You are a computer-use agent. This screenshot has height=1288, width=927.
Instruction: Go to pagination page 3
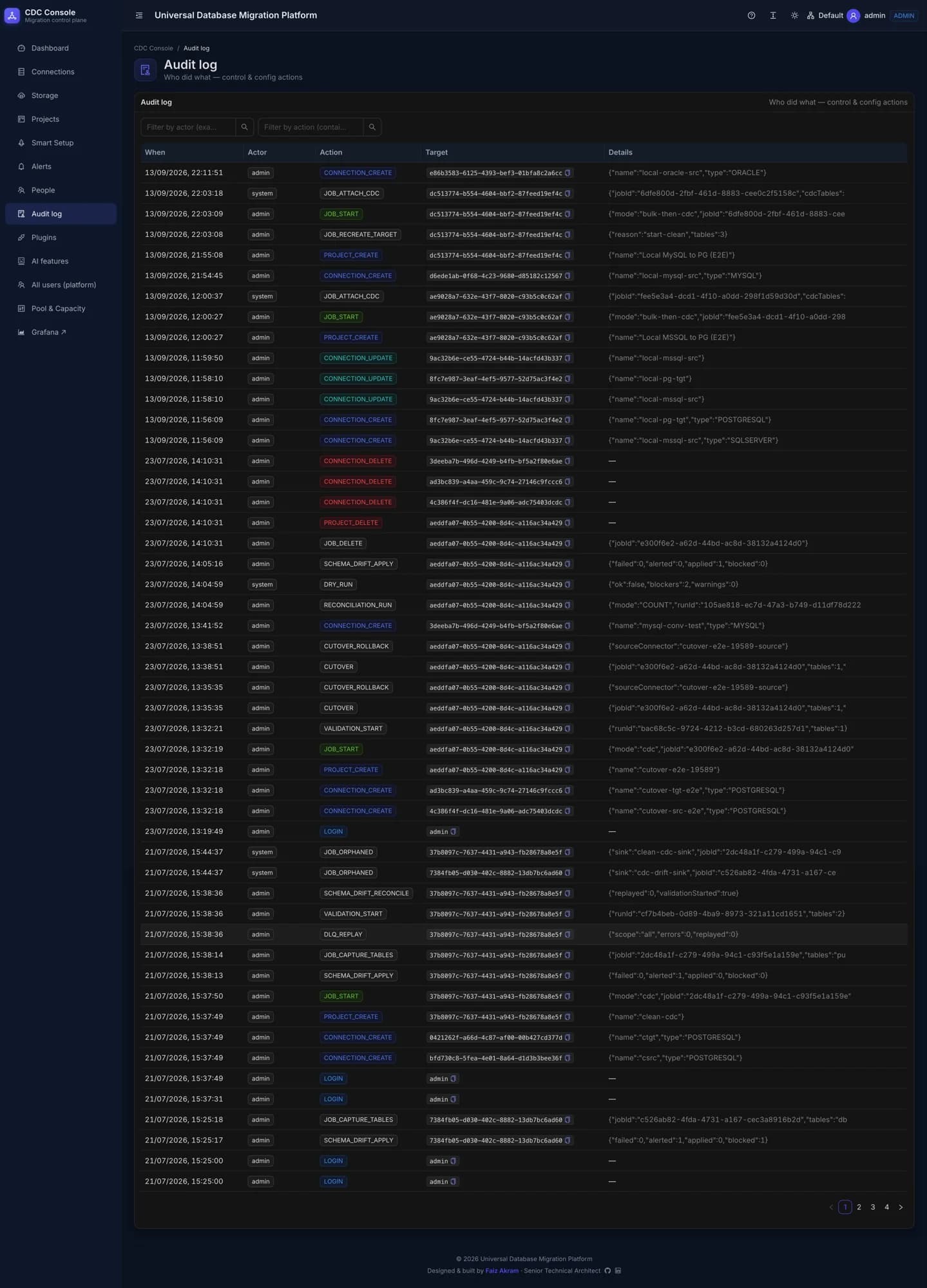point(873,1207)
